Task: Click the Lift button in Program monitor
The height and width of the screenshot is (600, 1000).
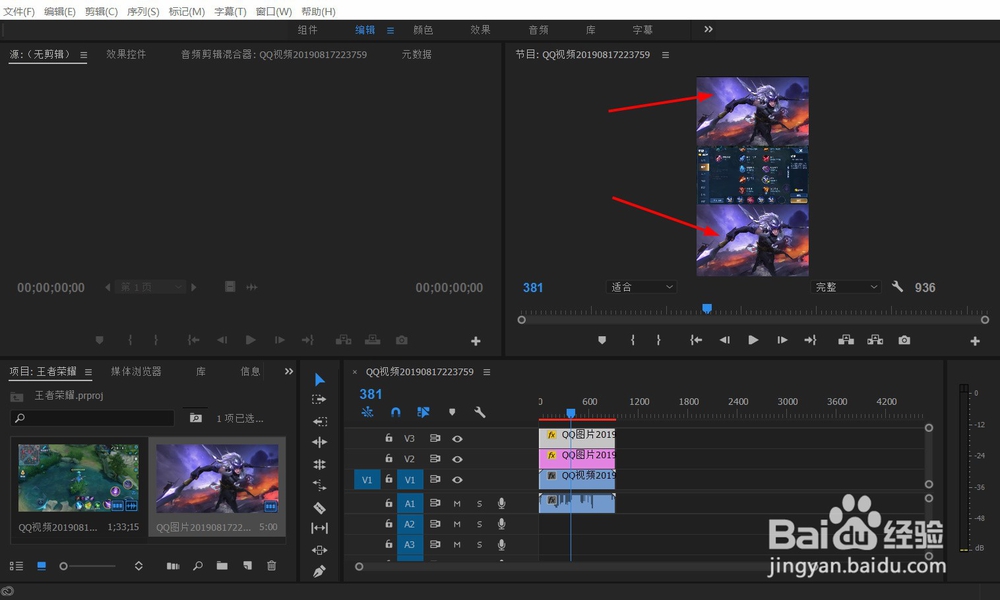Action: pyautogui.click(x=846, y=340)
